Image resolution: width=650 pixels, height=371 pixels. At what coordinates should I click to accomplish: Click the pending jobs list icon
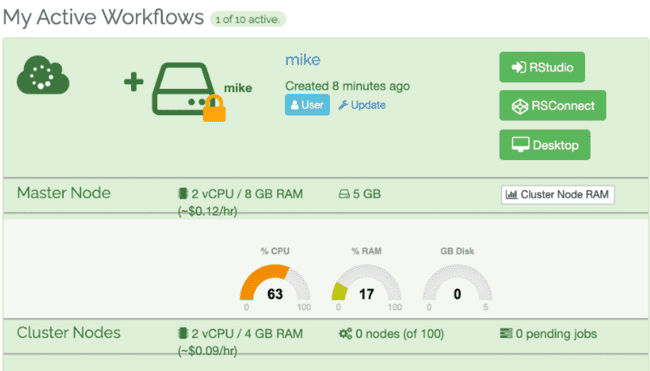click(506, 333)
